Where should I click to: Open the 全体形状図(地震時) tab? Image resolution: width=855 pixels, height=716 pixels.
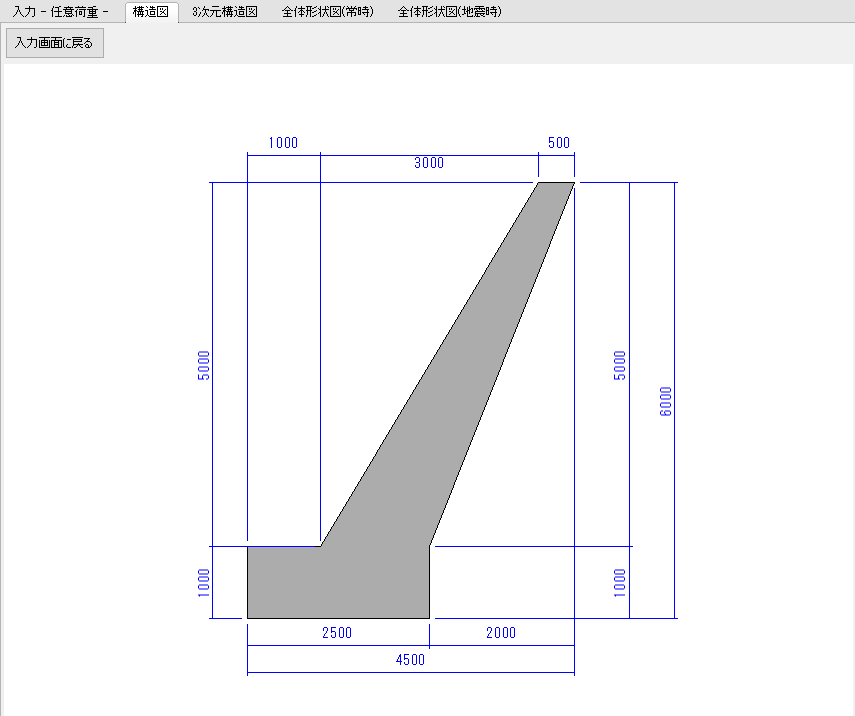point(450,11)
